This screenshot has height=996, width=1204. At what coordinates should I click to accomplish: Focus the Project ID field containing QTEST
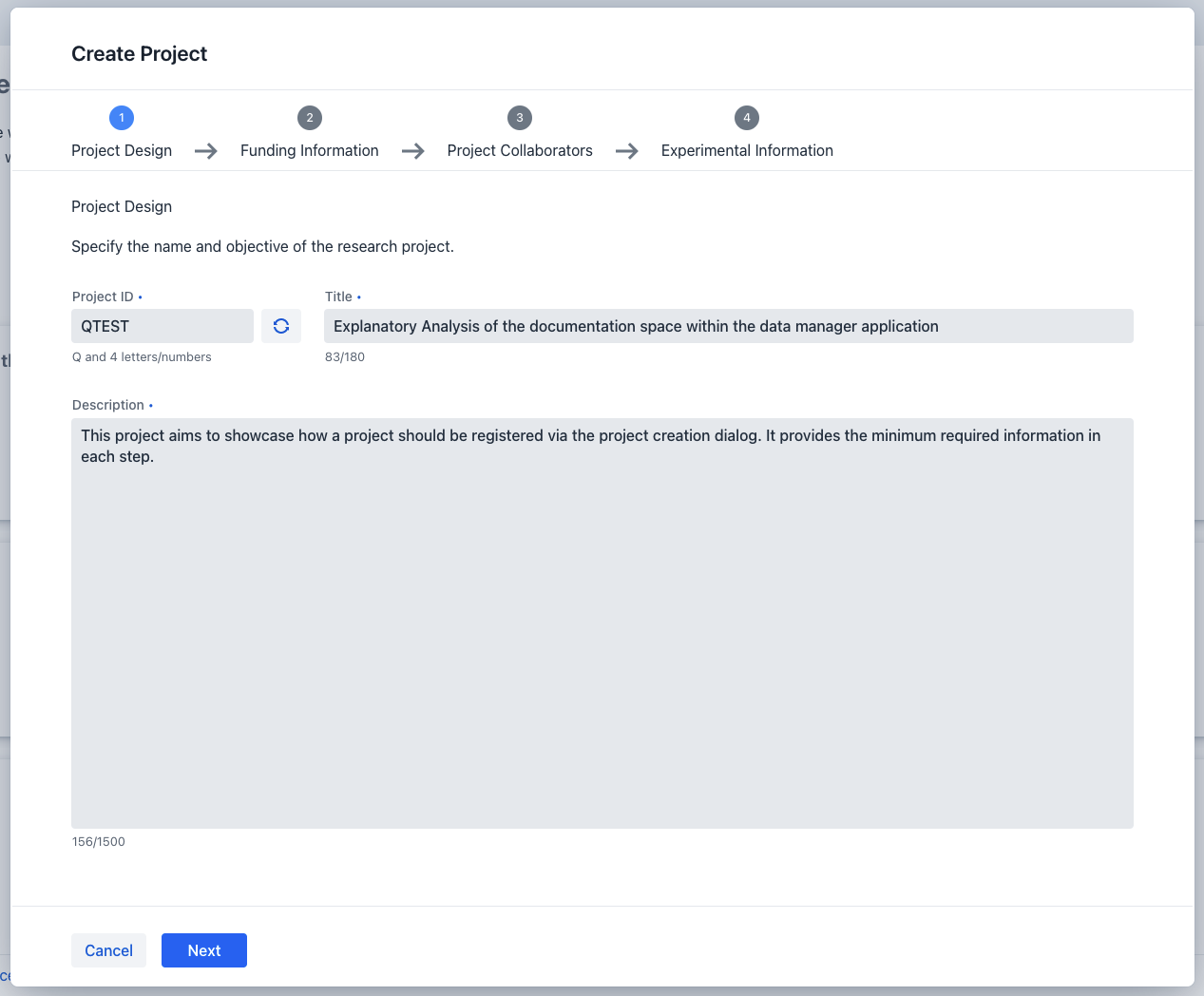coord(162,326)
